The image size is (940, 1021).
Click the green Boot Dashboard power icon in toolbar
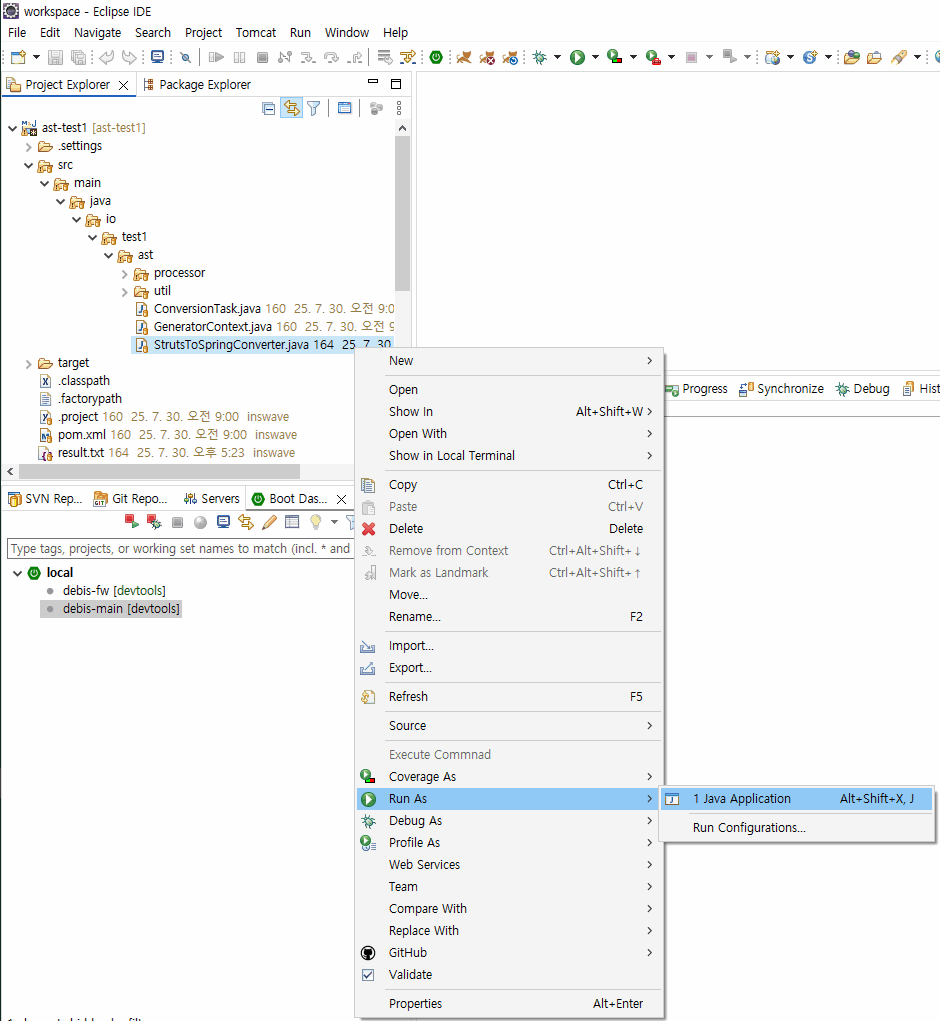(x=436, y=57)
